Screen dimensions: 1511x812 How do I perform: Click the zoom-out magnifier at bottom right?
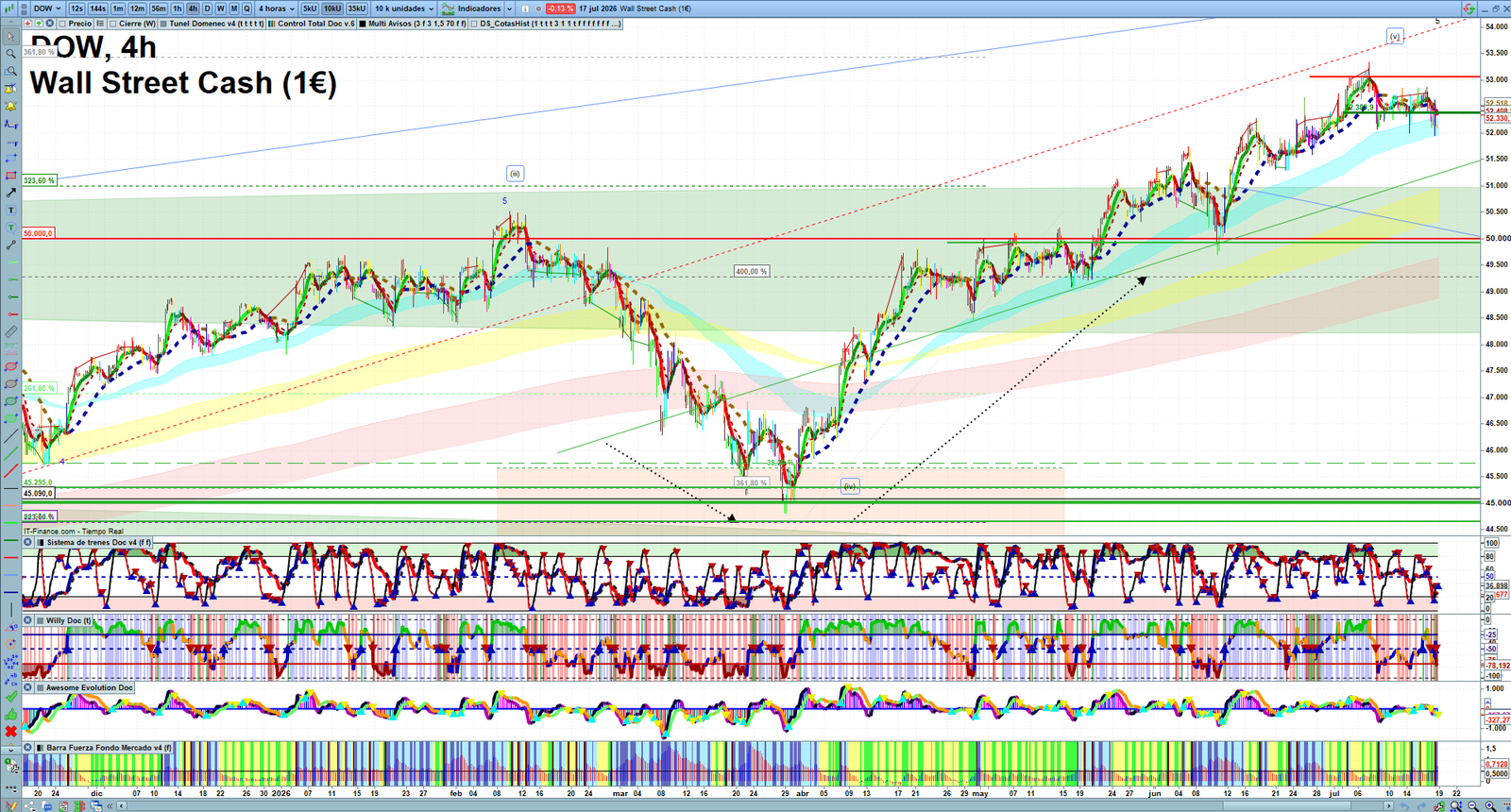[1473, 806]
